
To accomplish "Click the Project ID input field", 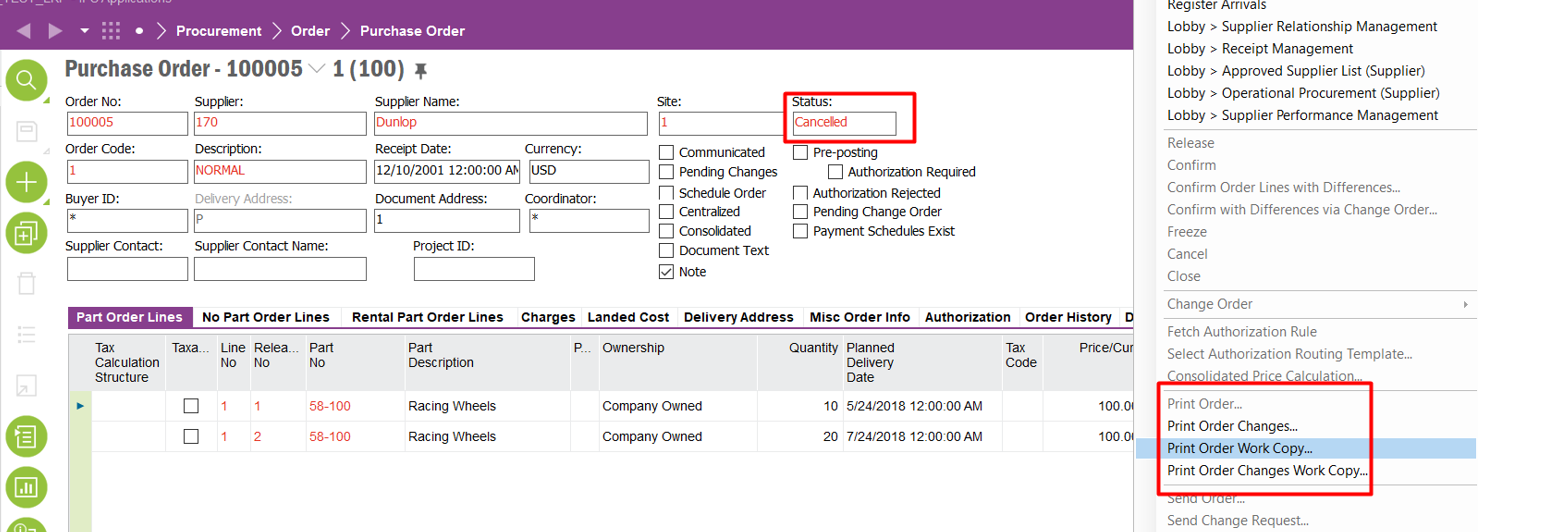I will click(x=474, y=268).
